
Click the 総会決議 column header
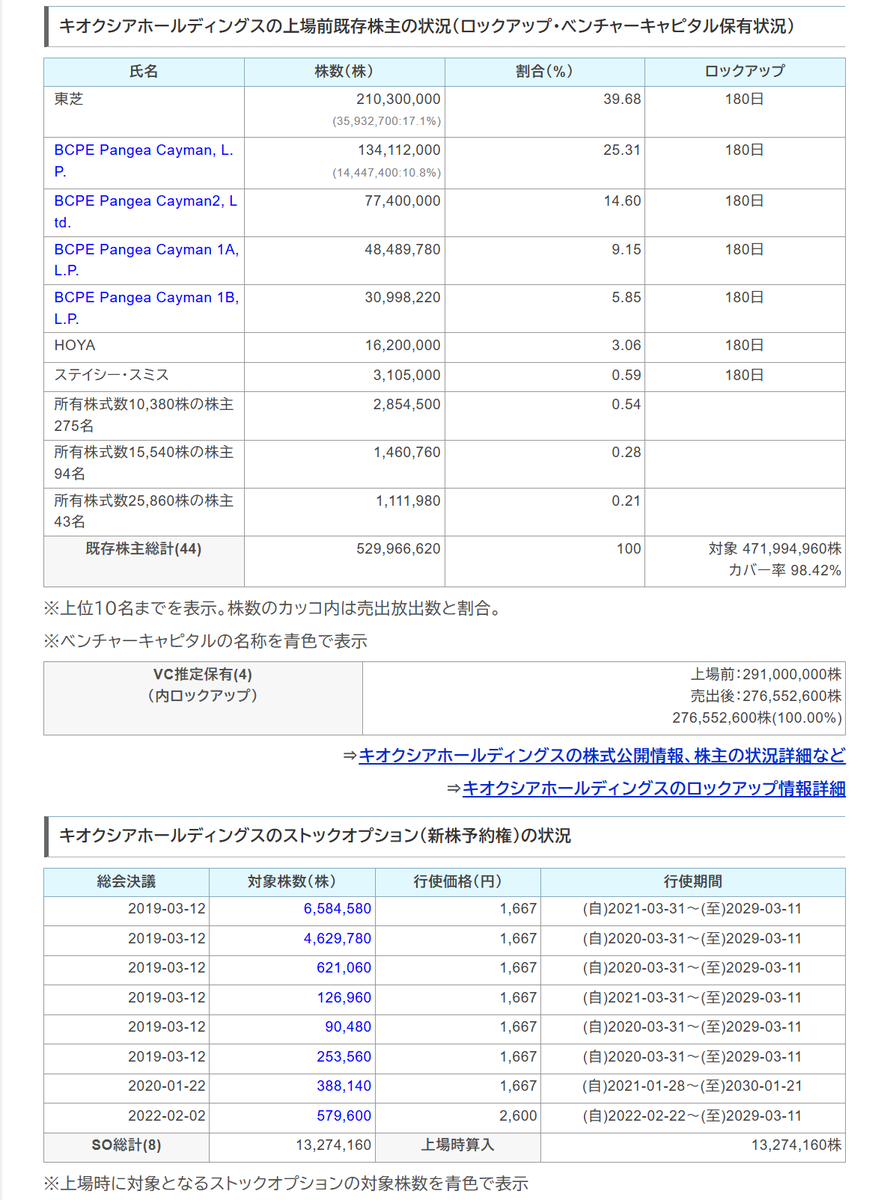[x=127, y=882]
